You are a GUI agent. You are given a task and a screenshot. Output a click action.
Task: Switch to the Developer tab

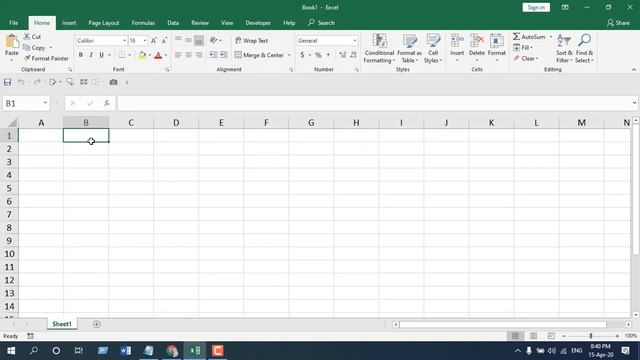coord(258,23)
